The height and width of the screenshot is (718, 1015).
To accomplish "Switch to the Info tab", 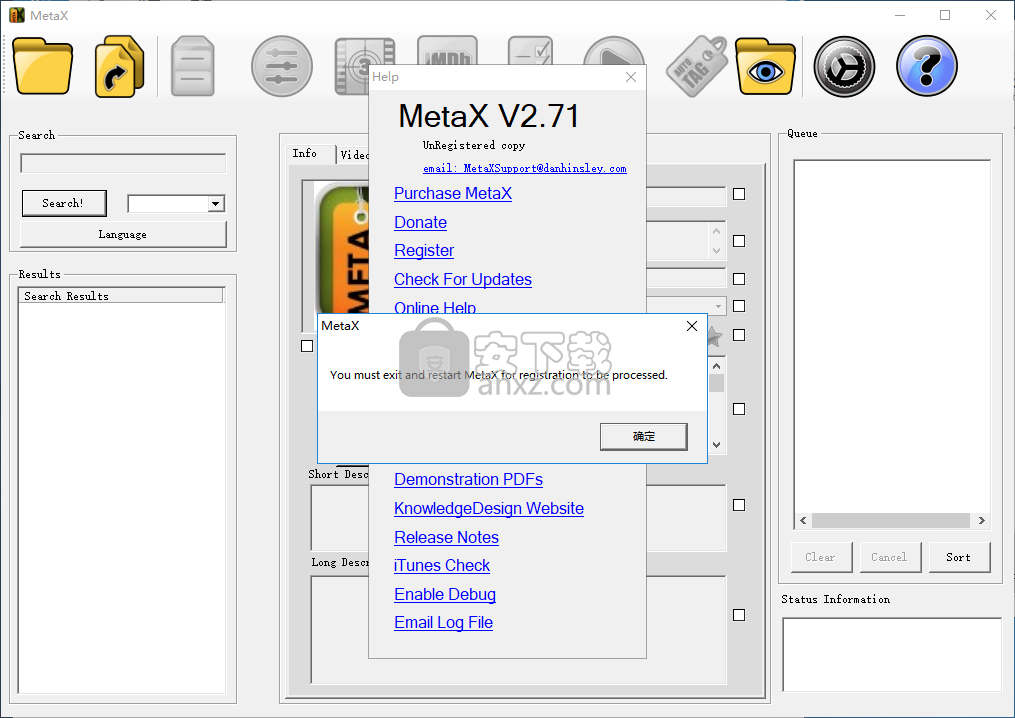I will [x=311, y=153].
